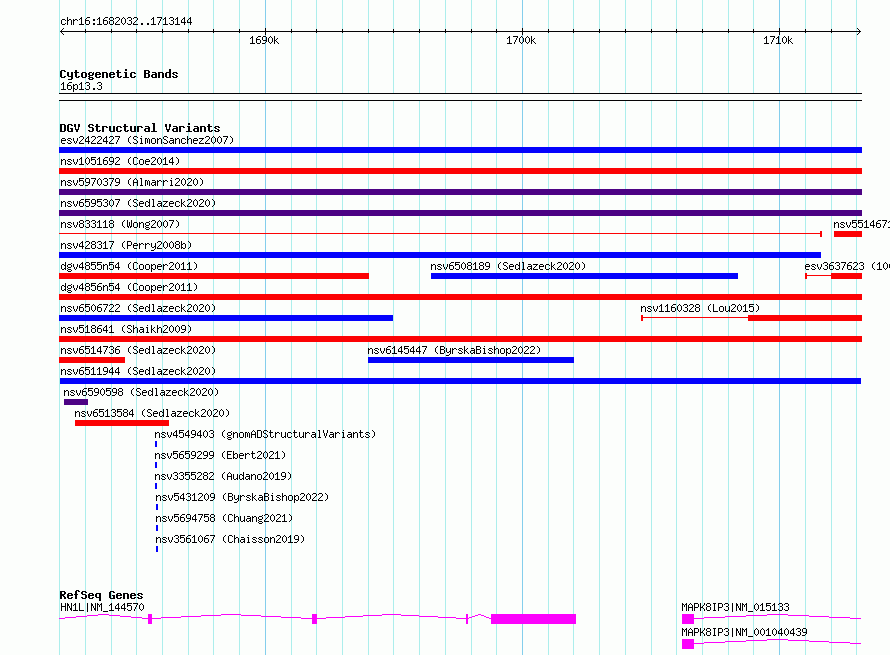Click the dgv4856n54 (Cooper2011) label
The width and height of the screenshot is (890, 655).
pos(129,287)
